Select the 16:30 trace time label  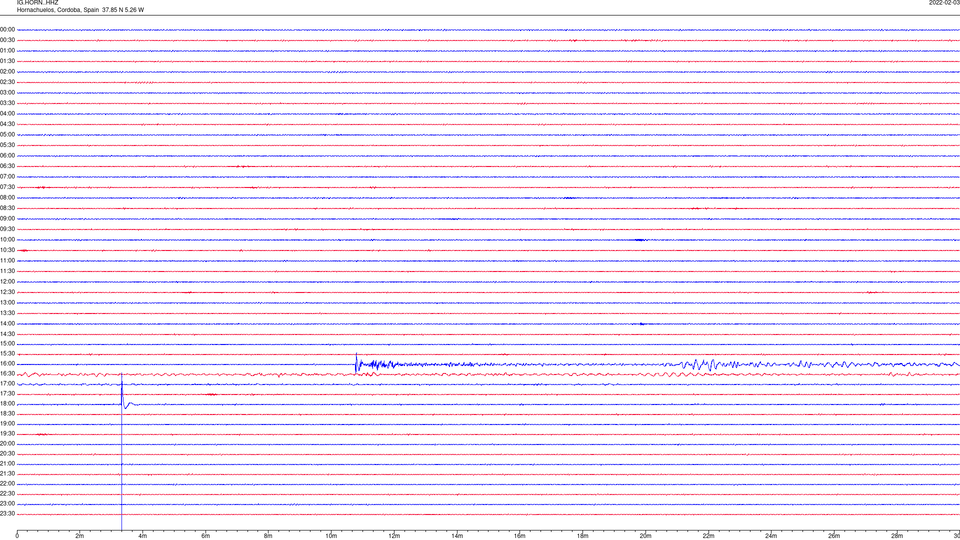pyautogui.click(x=7, y=373)
